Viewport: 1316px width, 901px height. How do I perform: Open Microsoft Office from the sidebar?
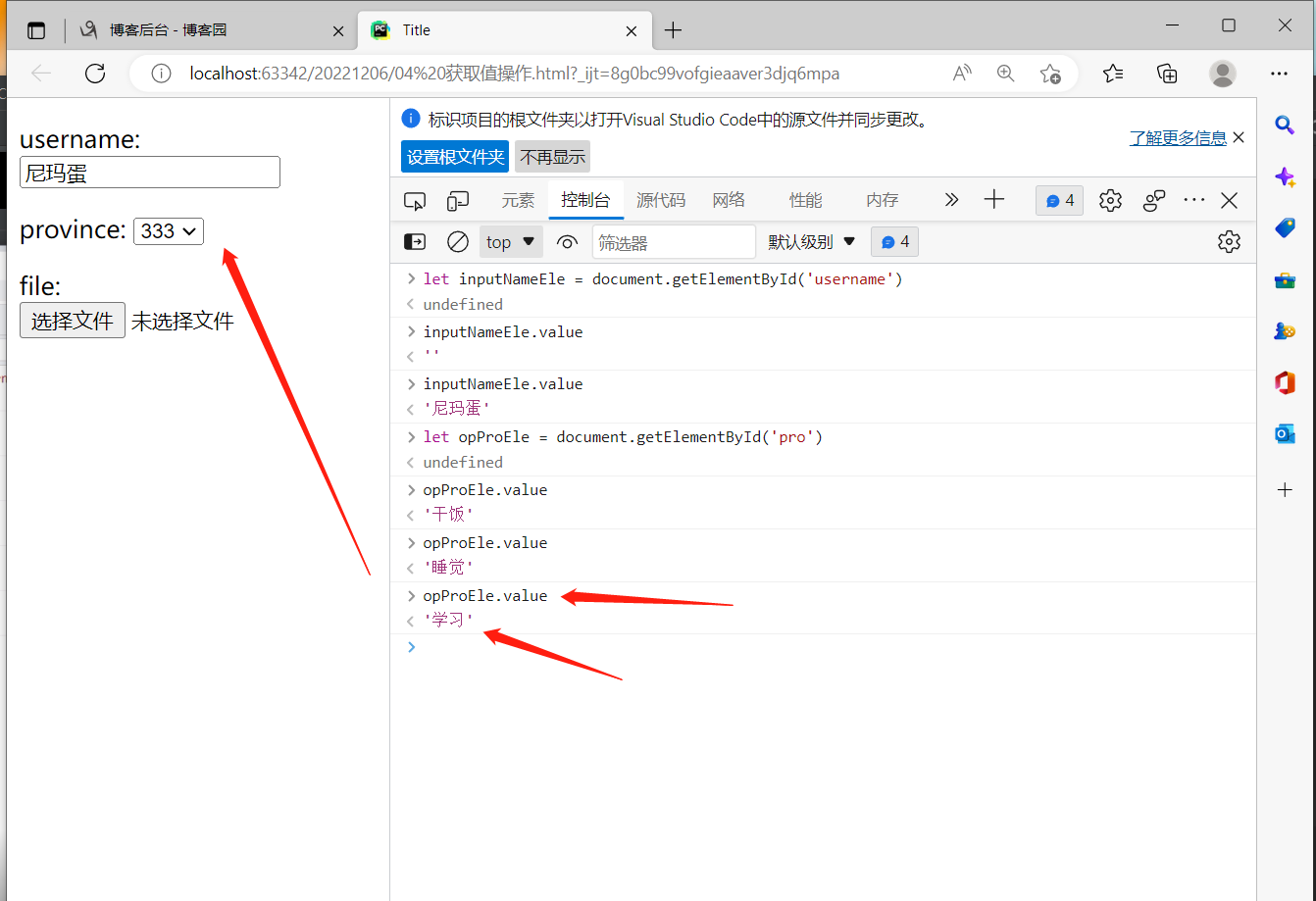pos(1285,382)
